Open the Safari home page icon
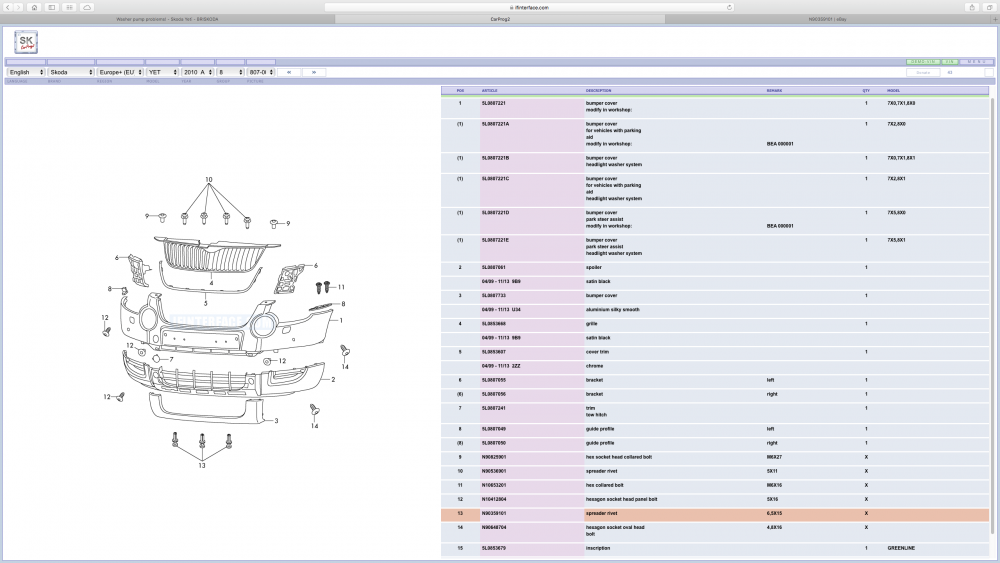Image resolution: width=1000 pixels, height=563 pixels. pyautogui.click(x=34, y=7)
